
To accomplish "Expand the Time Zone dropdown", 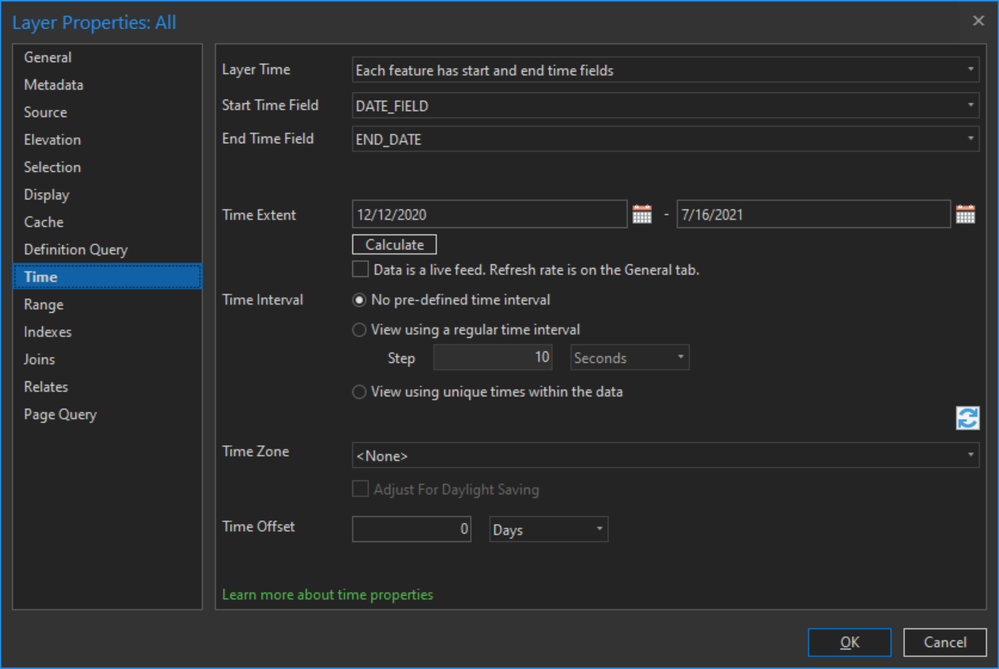I will (665, 456).
